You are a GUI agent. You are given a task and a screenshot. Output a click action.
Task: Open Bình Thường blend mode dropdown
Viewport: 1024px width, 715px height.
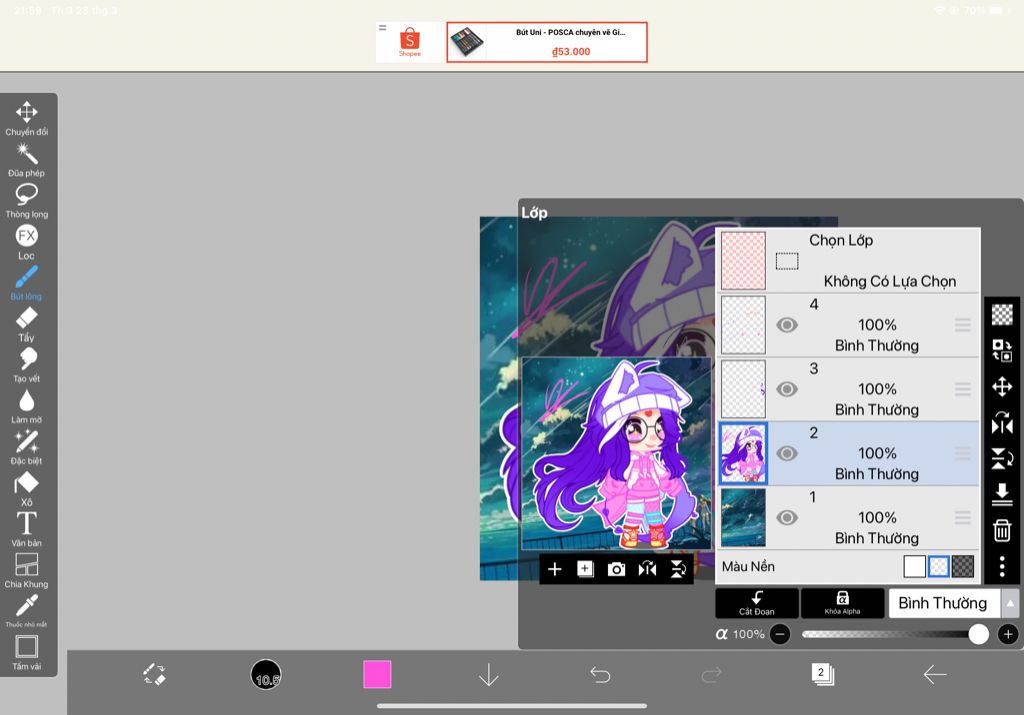tap(943, 603)
